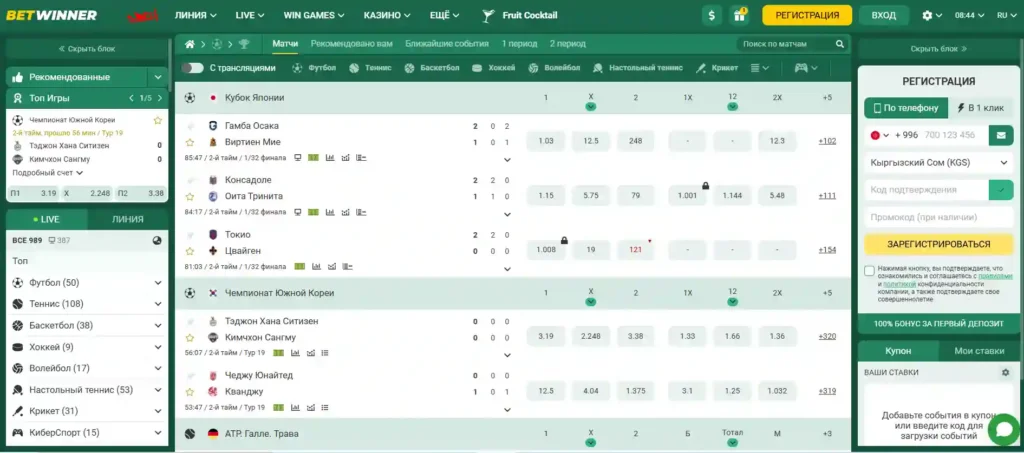Select В 1 клик registration tab
The width and height of the screenshot is (1024, 453).
tap(981, 108)
